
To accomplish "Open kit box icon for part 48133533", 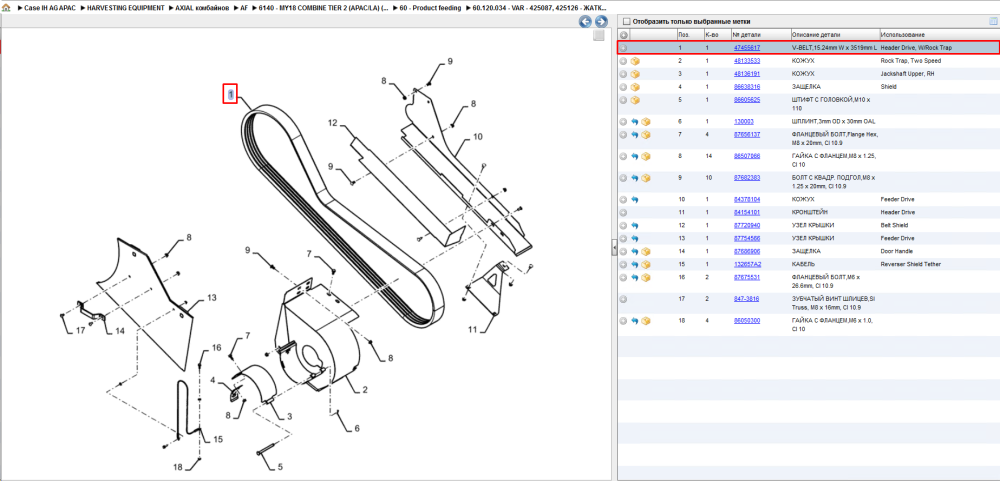I will [x=635, y=61].
